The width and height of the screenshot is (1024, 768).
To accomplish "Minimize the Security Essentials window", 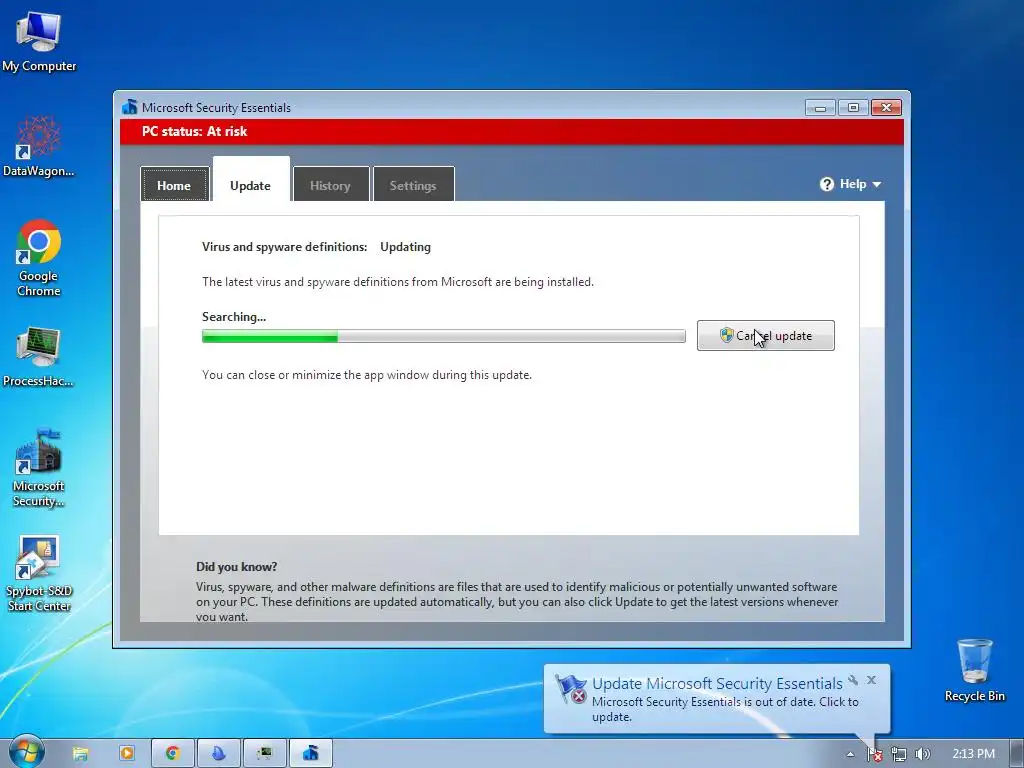I will tap(820, 107).
